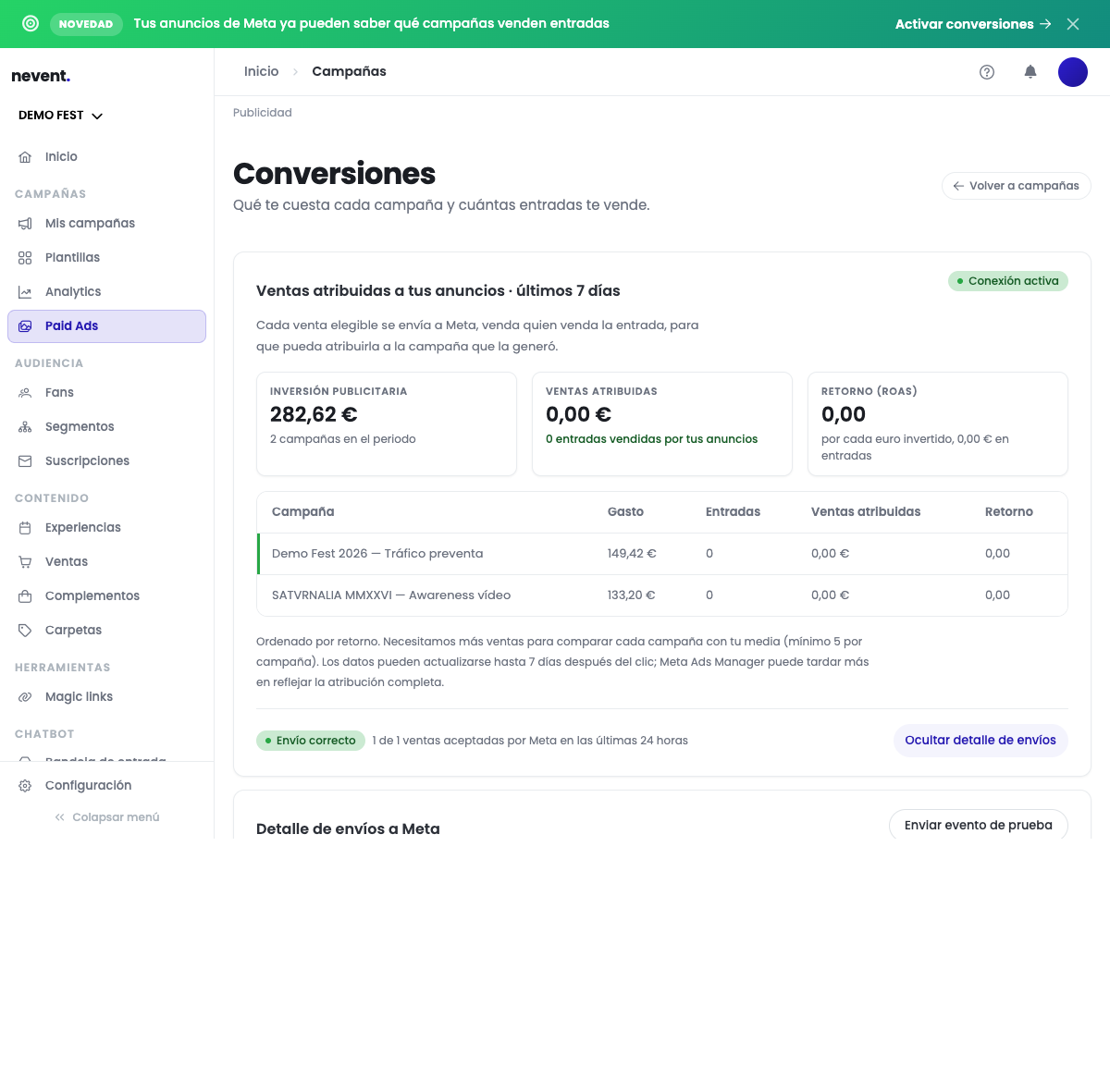Open Experiencias menu item
The height and width of the screenshot is (1092, 1110).
click(x=106, y=528)
